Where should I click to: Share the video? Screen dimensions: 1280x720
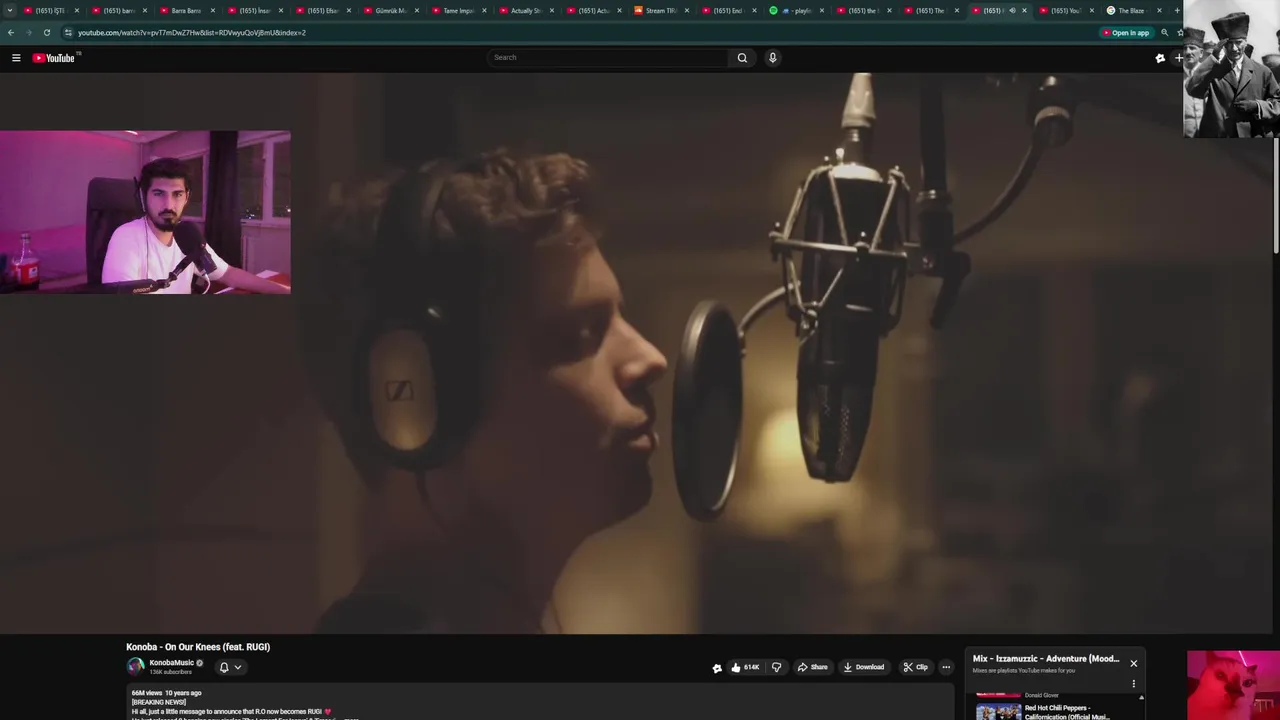point(812,667)
